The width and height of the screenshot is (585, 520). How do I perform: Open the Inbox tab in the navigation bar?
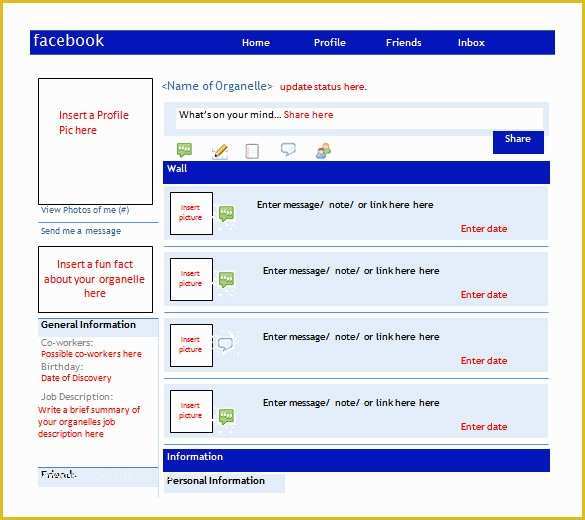471,43
